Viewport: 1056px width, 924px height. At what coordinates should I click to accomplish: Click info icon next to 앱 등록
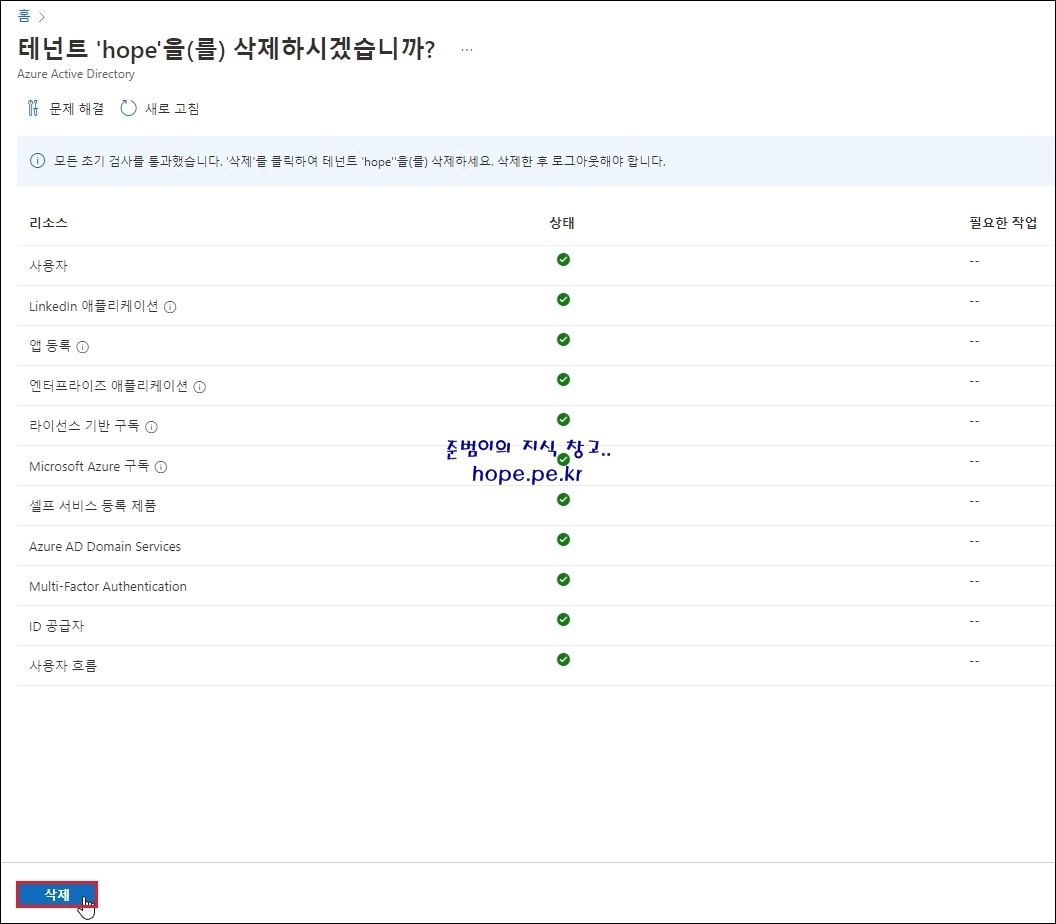pyautogui.click(x=83, y=347)
